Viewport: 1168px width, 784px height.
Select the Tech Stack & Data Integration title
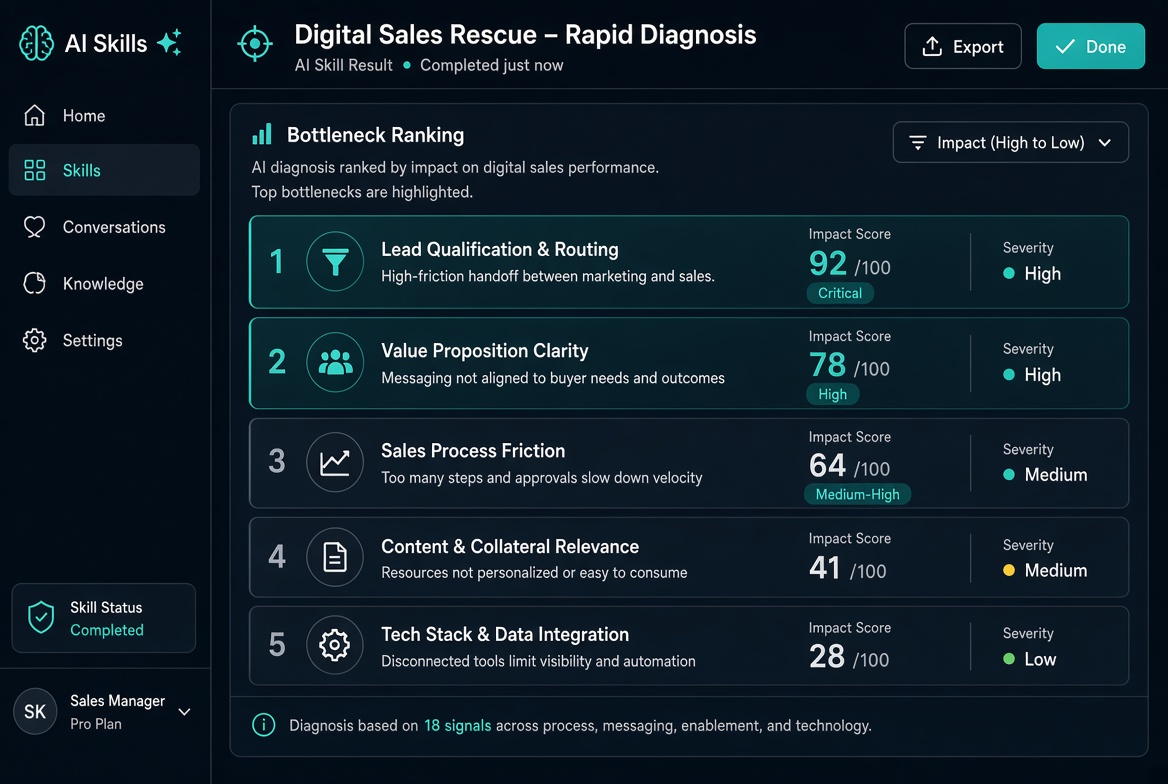pyautogui.click(x=505, y=634)
